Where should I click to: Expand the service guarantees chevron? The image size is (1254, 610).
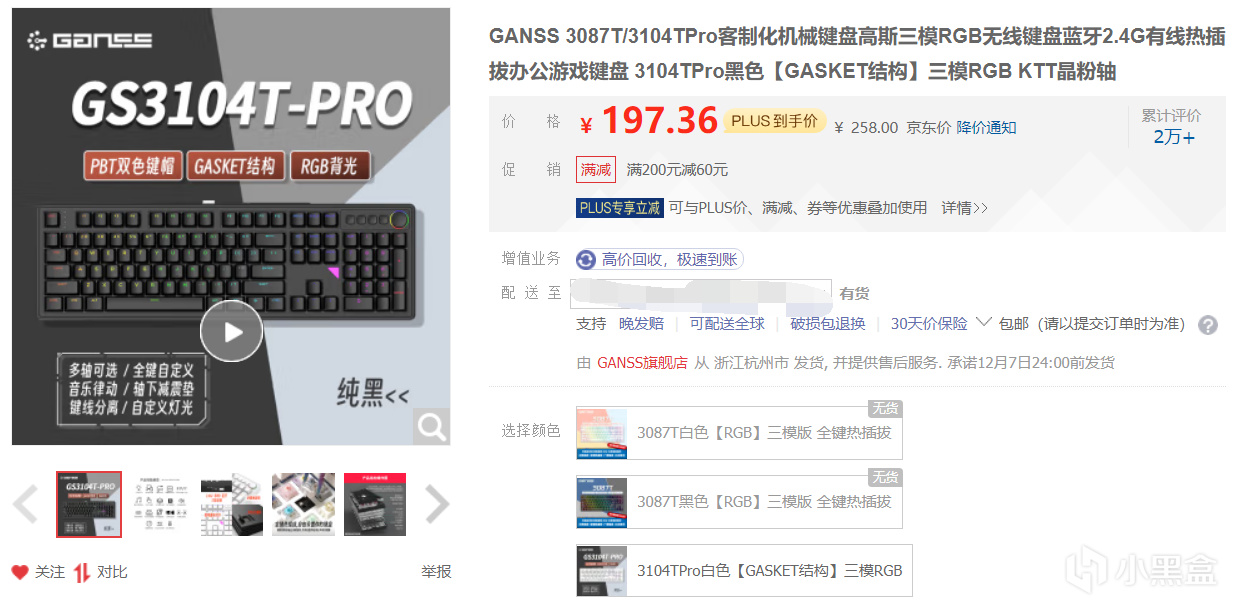coord(982,323)
